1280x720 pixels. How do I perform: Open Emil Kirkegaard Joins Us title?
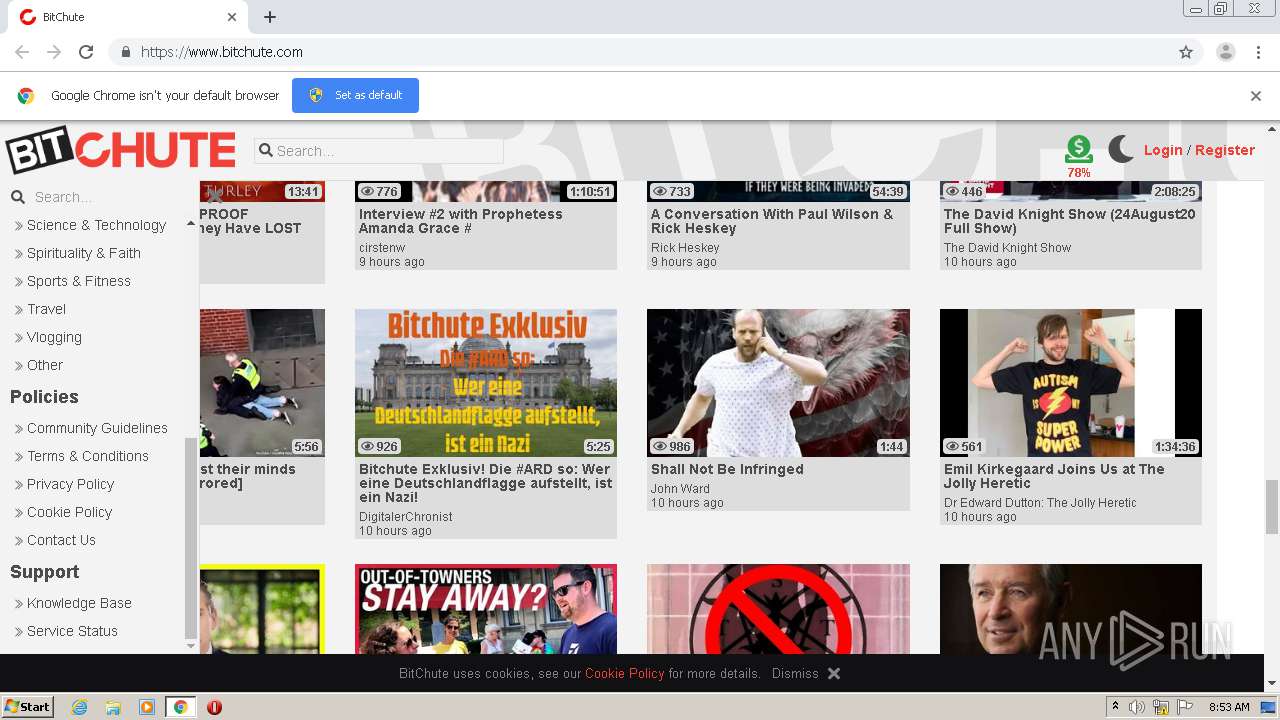click(1054, 476)
